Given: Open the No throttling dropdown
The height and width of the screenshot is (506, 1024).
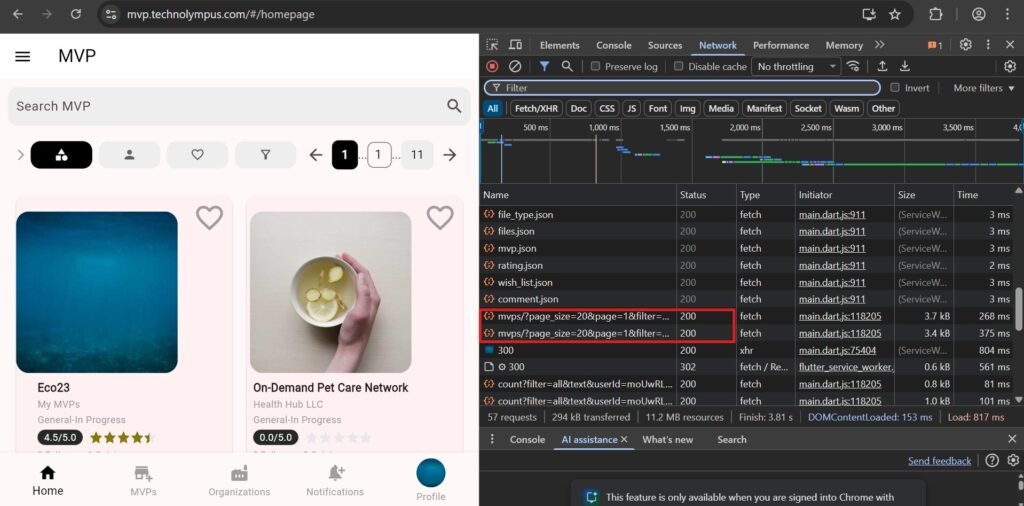Looking at the screenshot, I should point(796,66).
